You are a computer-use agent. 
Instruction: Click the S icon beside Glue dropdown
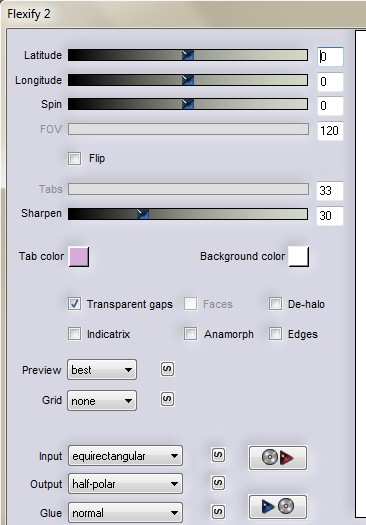[218, 512]
